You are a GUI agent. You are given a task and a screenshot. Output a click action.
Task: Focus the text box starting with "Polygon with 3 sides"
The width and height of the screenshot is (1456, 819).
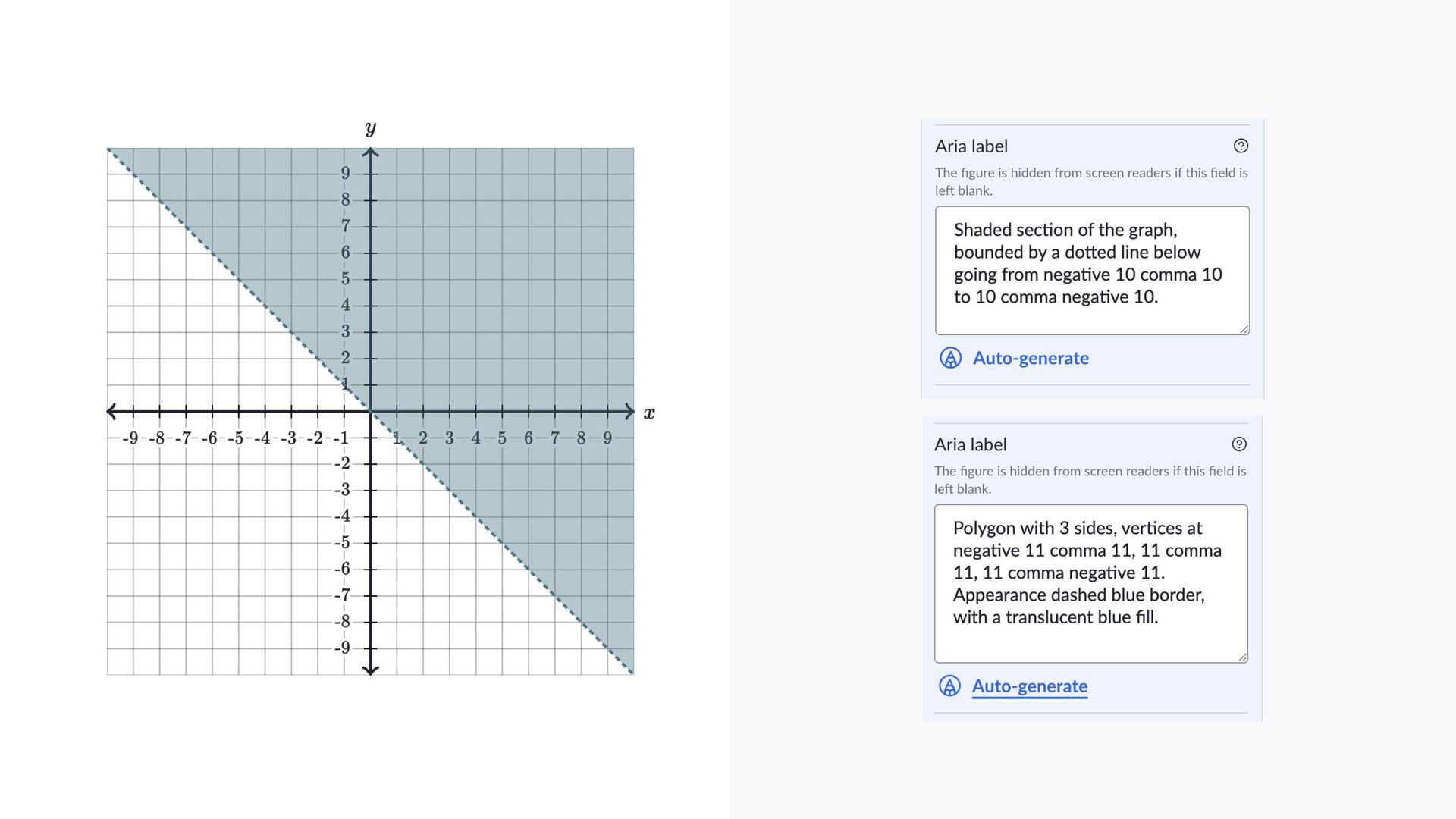pyautogui.click(x=1090, y=582)
